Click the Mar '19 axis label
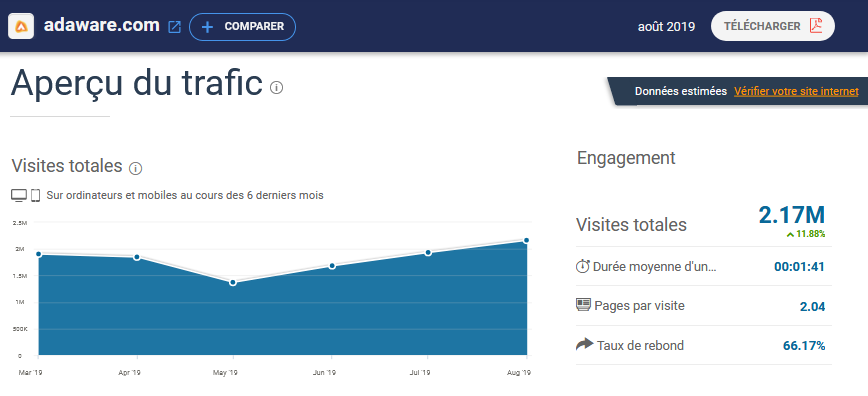 30,373
